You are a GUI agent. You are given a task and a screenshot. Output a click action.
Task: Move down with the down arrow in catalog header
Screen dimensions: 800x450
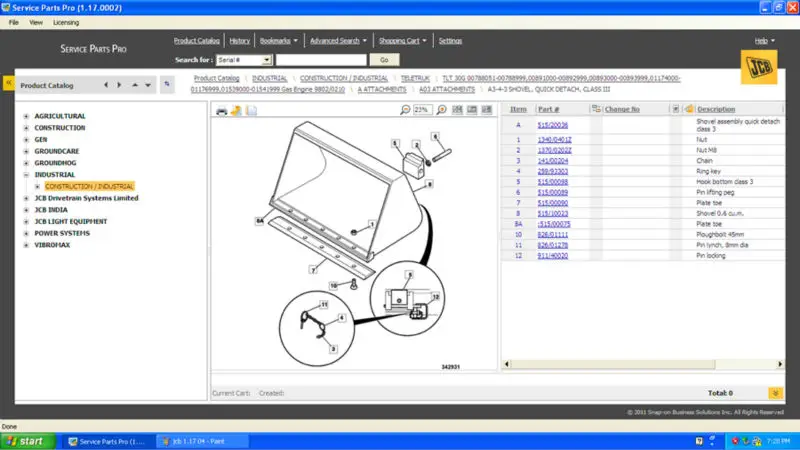click(x=148, y=85)
